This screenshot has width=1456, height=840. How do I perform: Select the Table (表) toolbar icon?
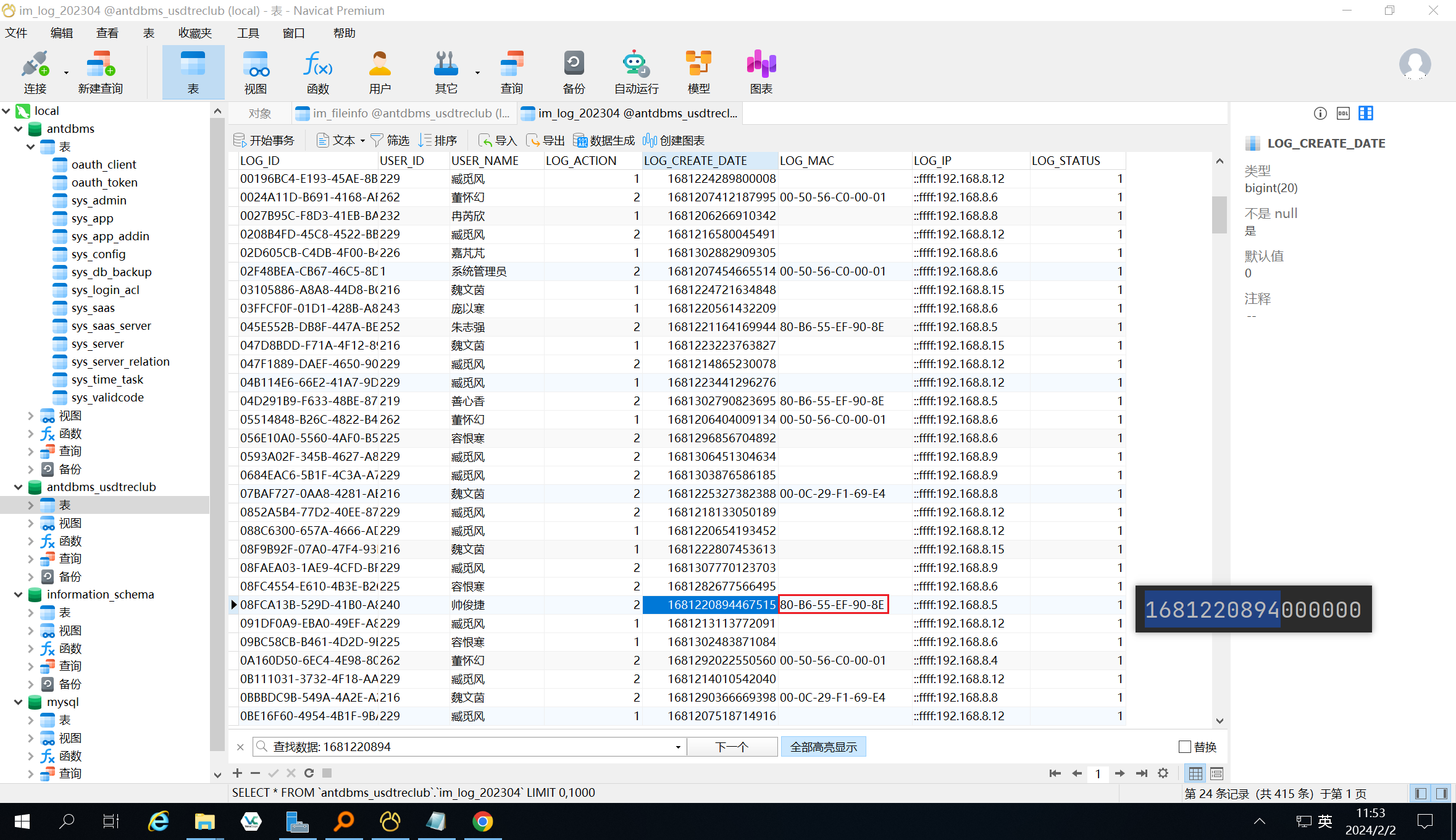point(193,72)
